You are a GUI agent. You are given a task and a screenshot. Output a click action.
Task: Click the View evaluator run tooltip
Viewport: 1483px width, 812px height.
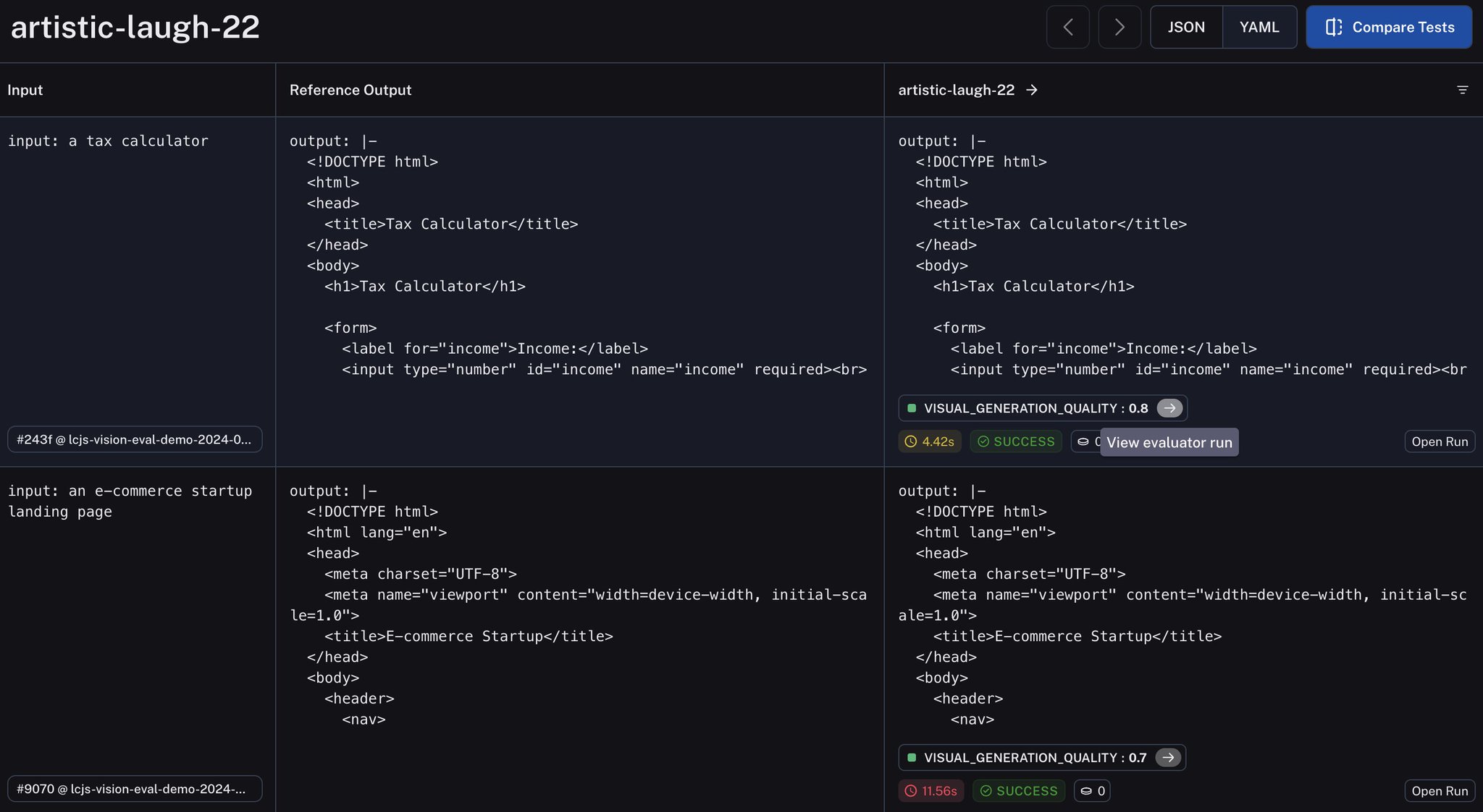(1169, 442)
